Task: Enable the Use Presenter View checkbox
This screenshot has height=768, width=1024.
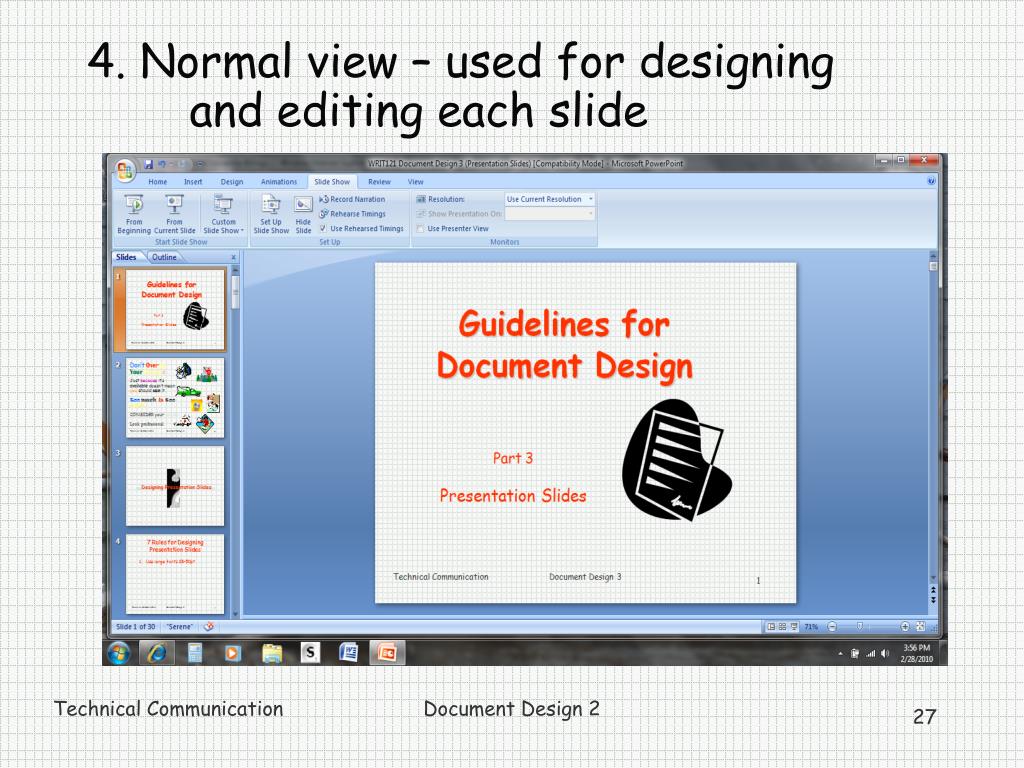Action: (421, 228)
